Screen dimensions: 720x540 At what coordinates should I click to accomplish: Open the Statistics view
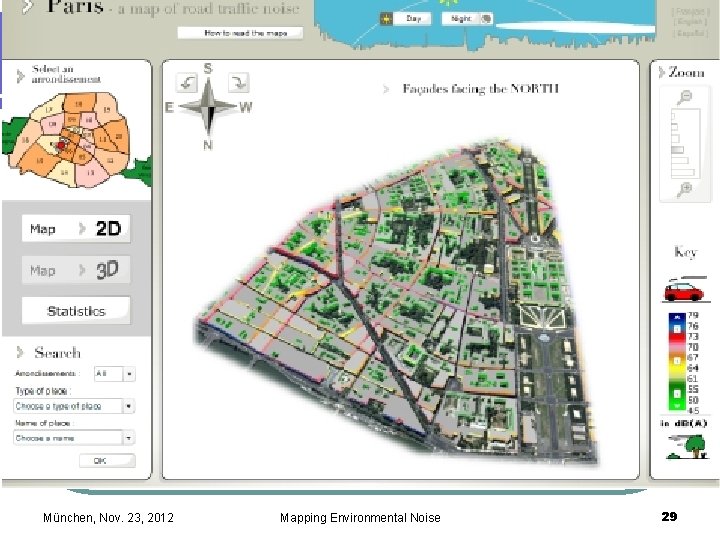76,311
